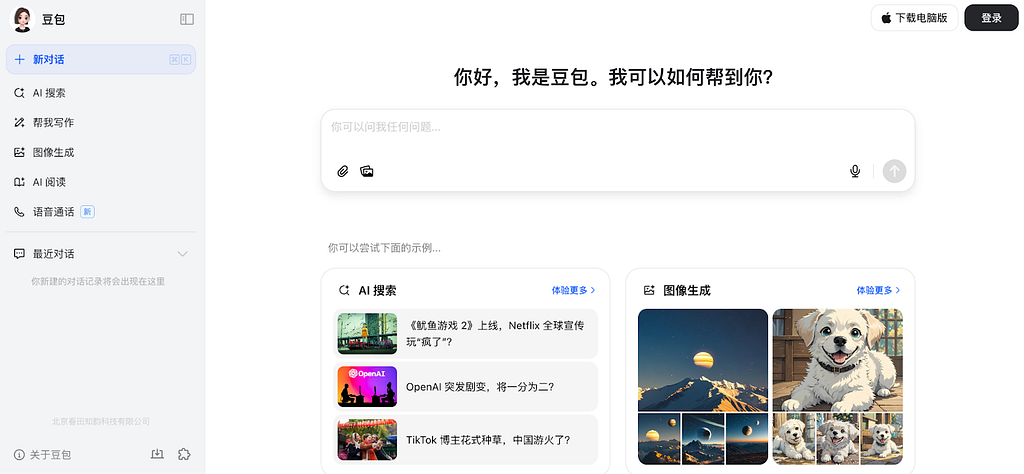1024x474 pixels.
Task: Click the send arrow button
Action: [x=894, y=171]
